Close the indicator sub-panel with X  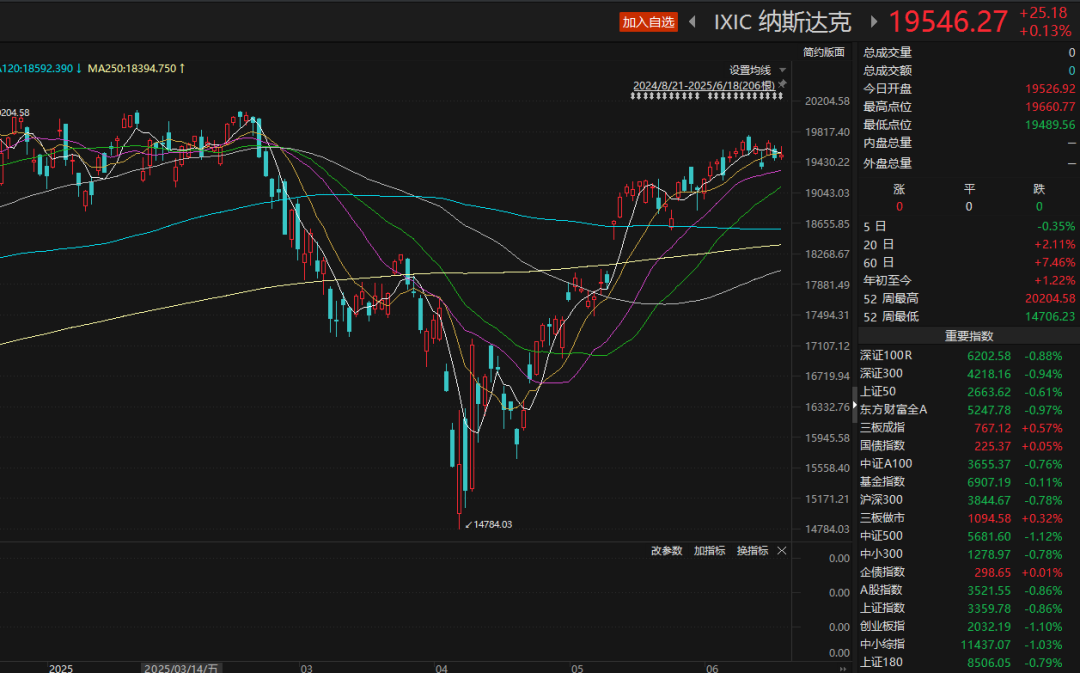coord(782,551)
